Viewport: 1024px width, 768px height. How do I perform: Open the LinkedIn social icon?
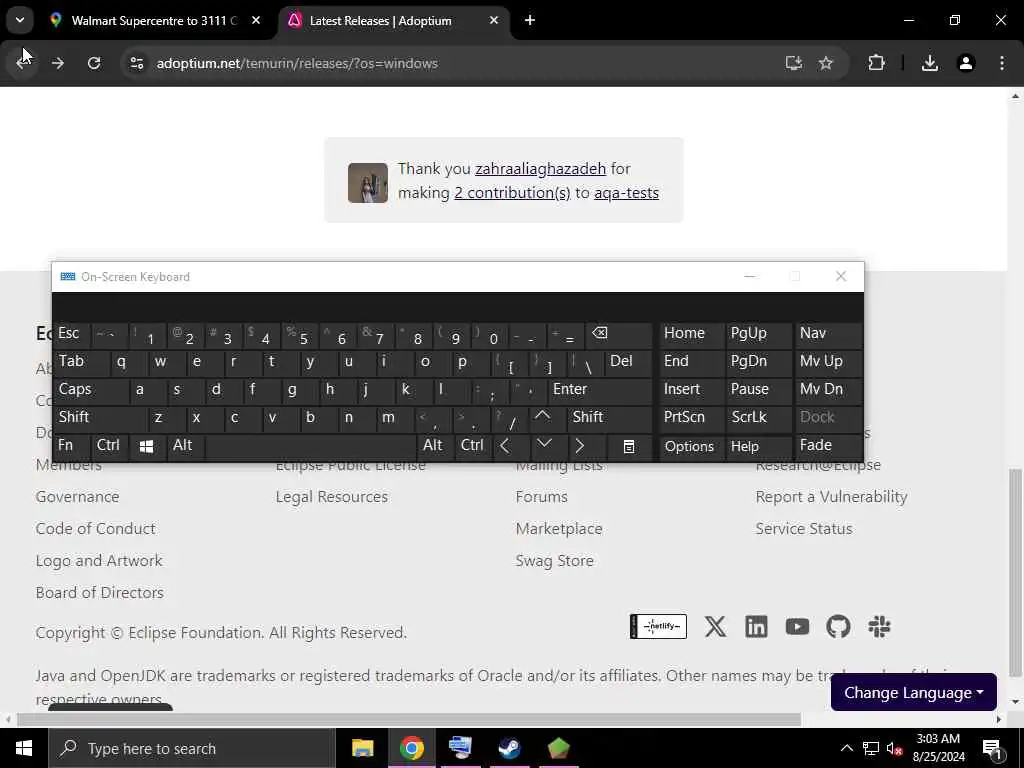(x=756, y=627)
